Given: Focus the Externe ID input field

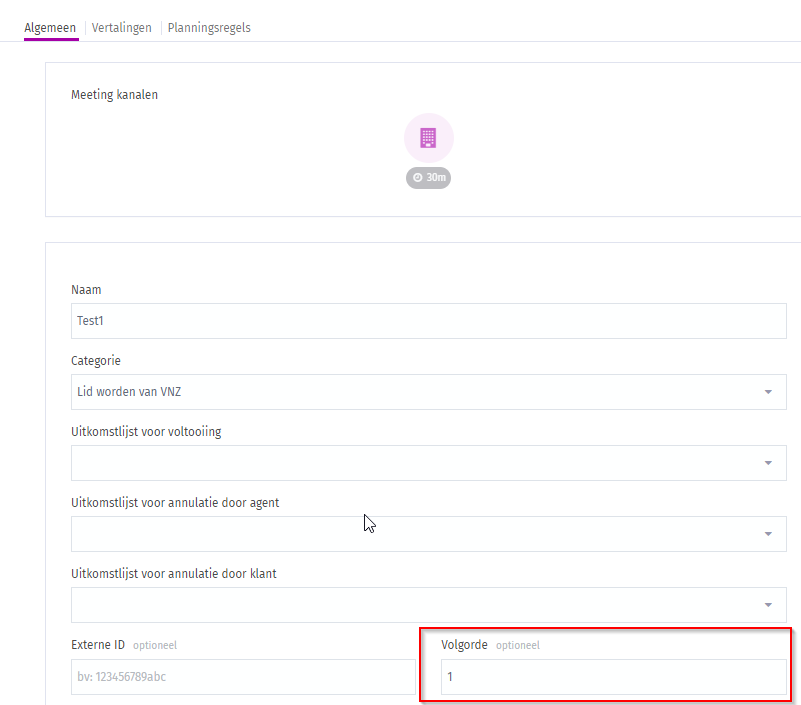Looking at the screenshot, I should 243,677.
